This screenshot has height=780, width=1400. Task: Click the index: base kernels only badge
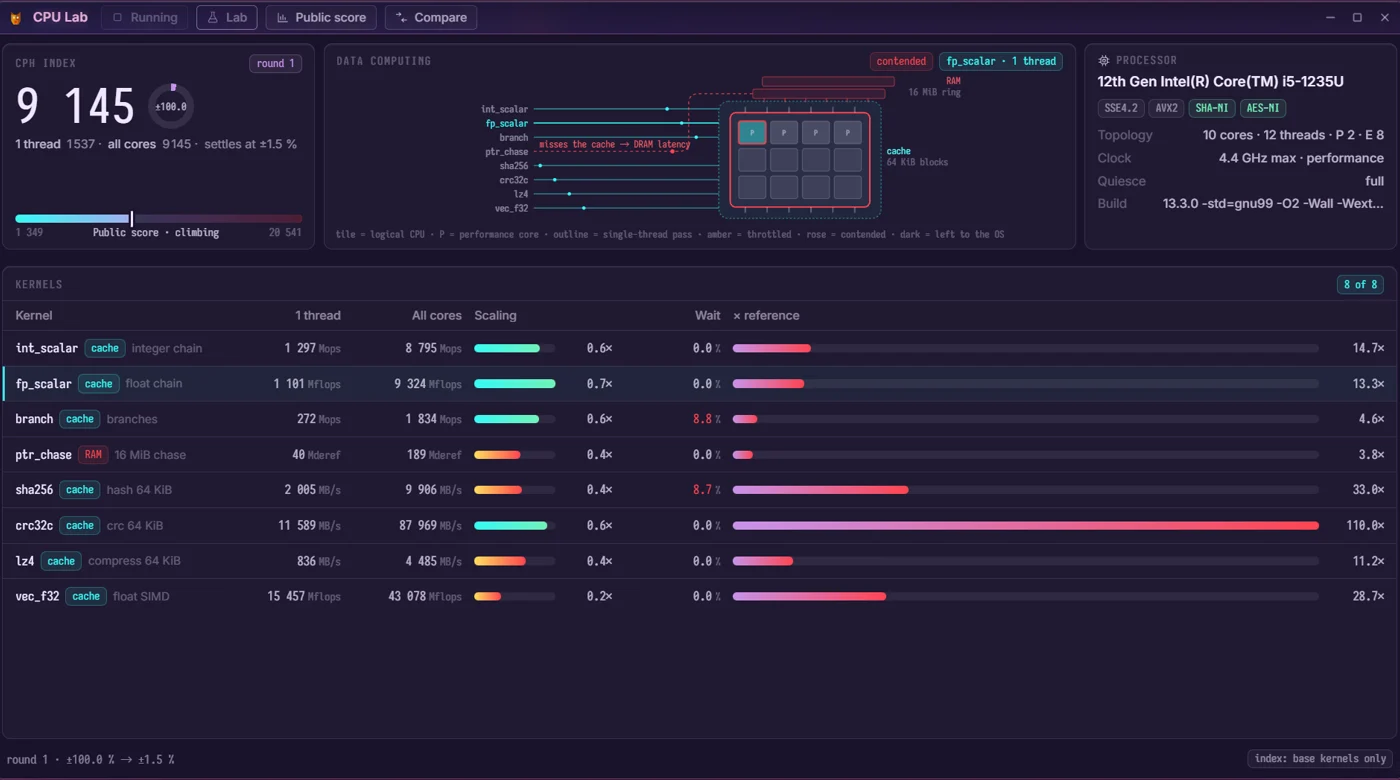point(1320,759)
